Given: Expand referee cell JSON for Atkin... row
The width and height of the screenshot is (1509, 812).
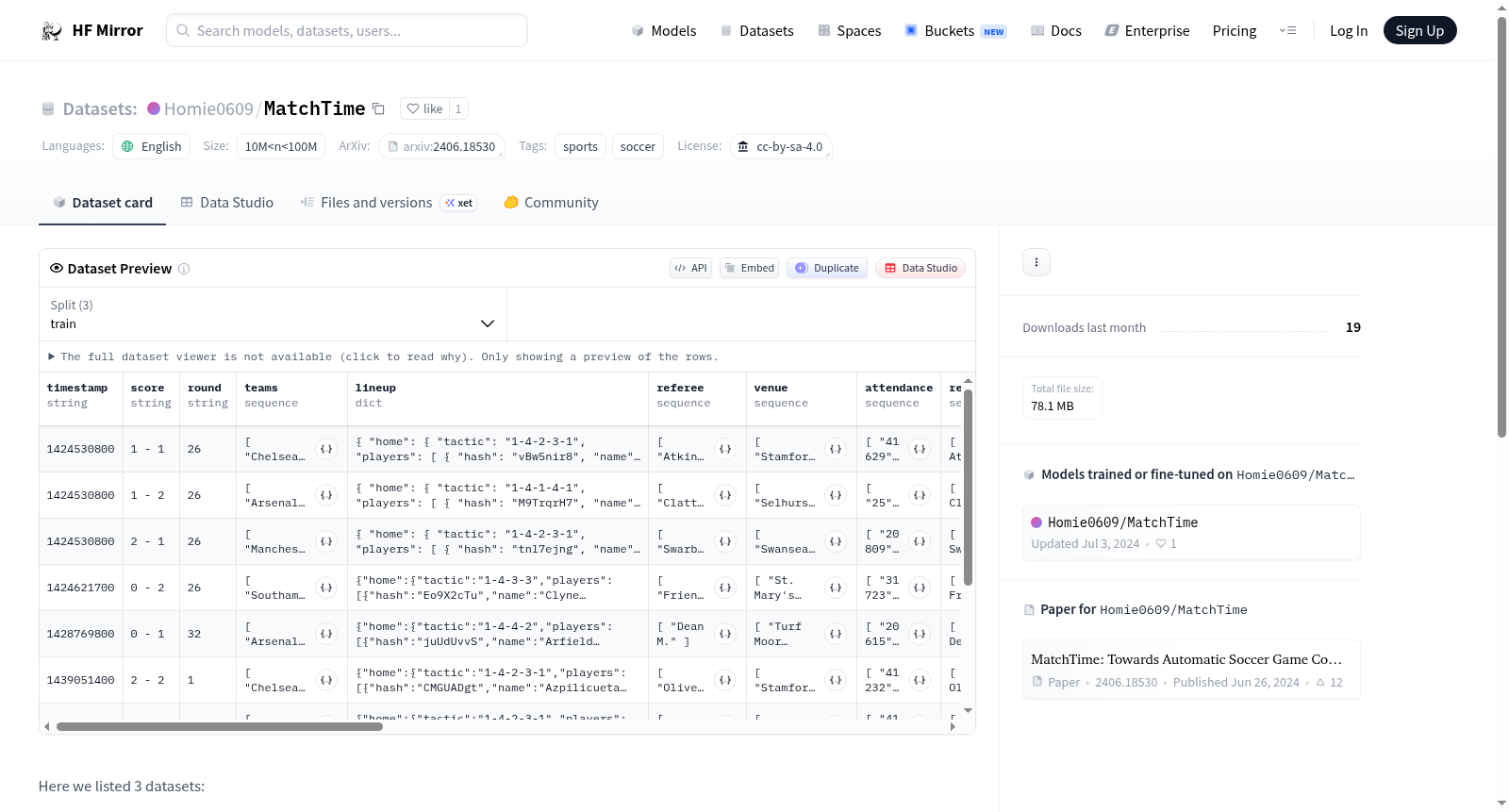Looking at the screenshot, I should pos(725,449).
